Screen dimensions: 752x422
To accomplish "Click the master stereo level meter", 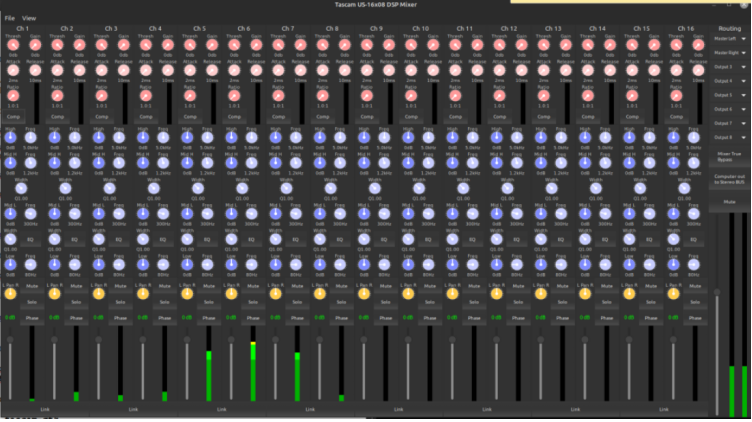I will click(x=738, y=315).
